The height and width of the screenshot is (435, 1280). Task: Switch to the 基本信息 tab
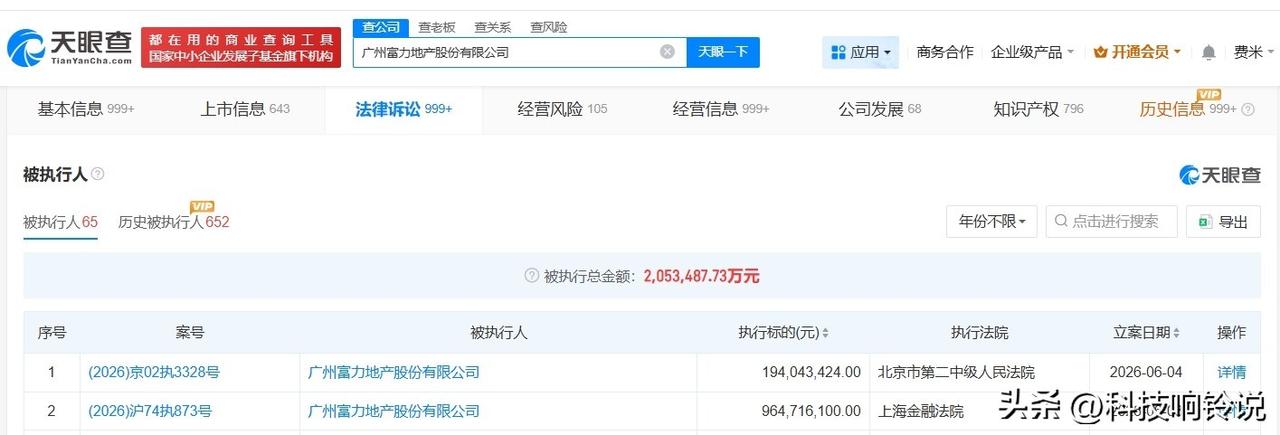(86, 109)
